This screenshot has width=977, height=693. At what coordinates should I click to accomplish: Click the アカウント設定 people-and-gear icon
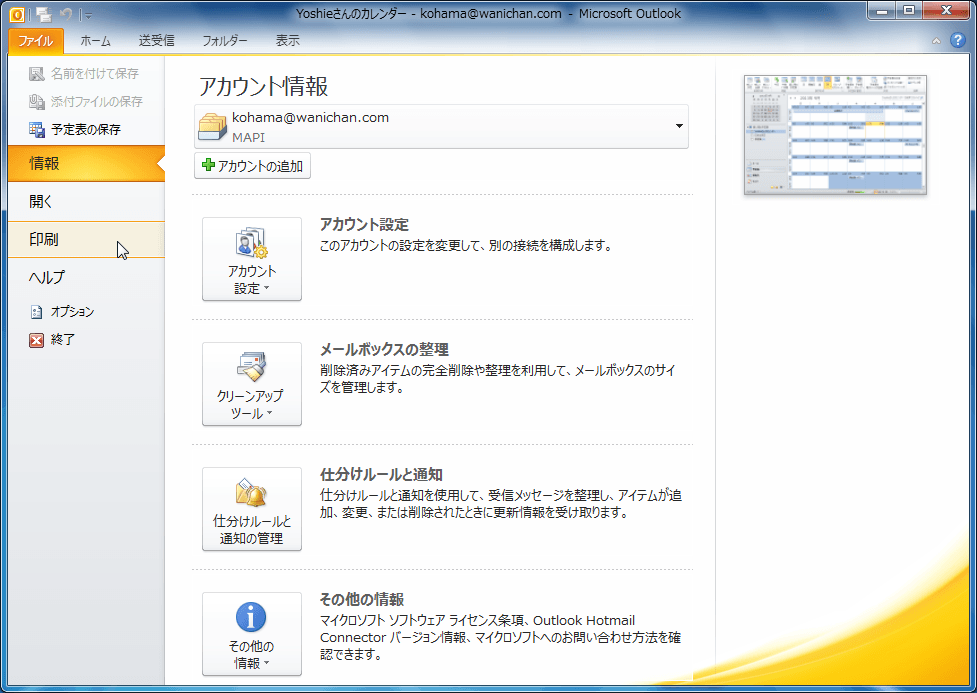(252, 243)
